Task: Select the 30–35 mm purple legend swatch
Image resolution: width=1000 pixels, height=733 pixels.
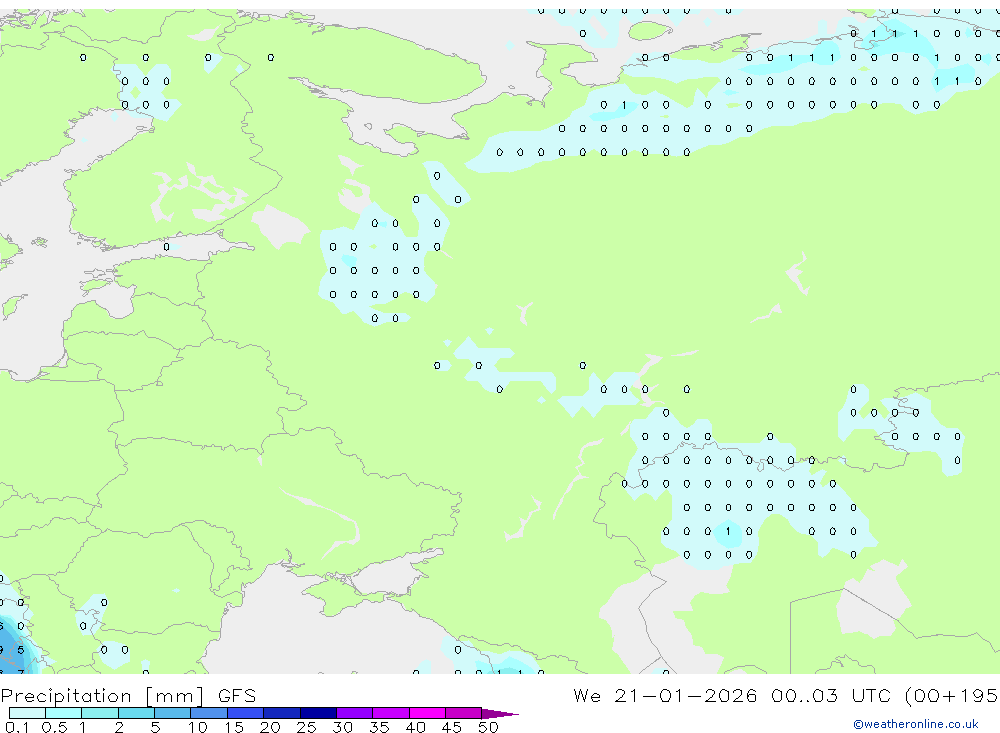Action: pyautogui.click(x=355, y=713)
